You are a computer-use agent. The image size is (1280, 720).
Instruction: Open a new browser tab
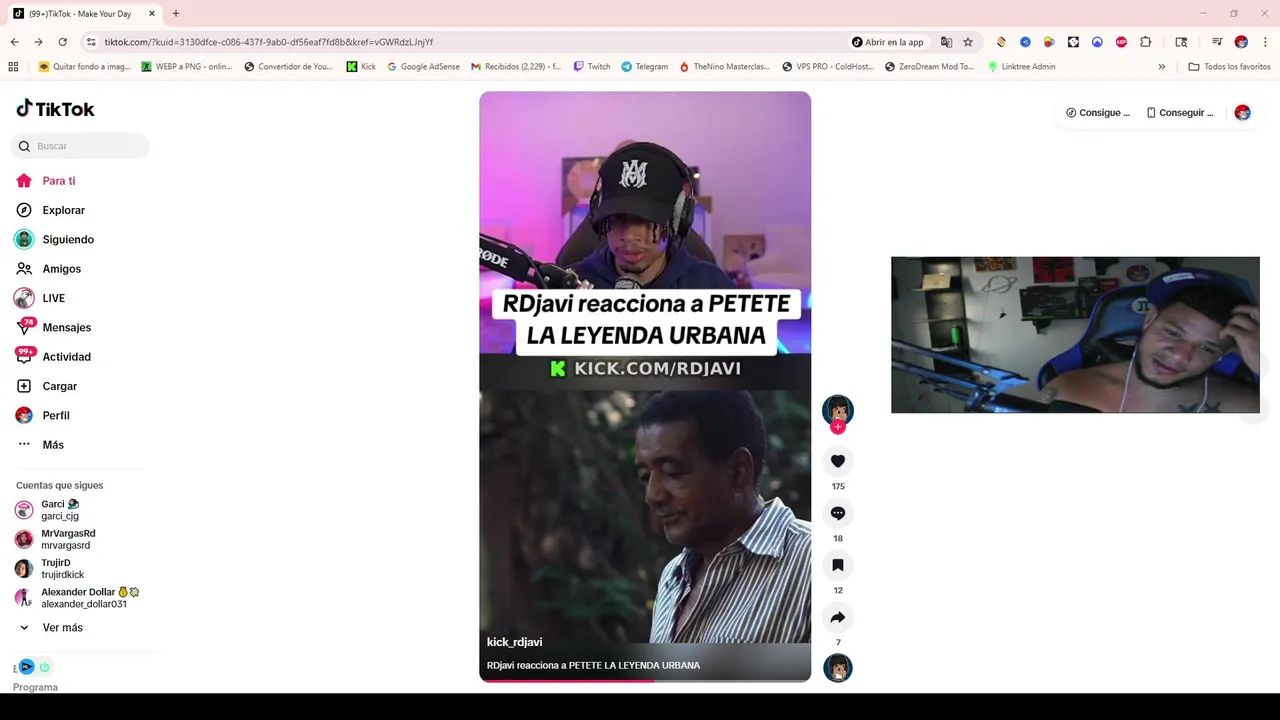176,14
